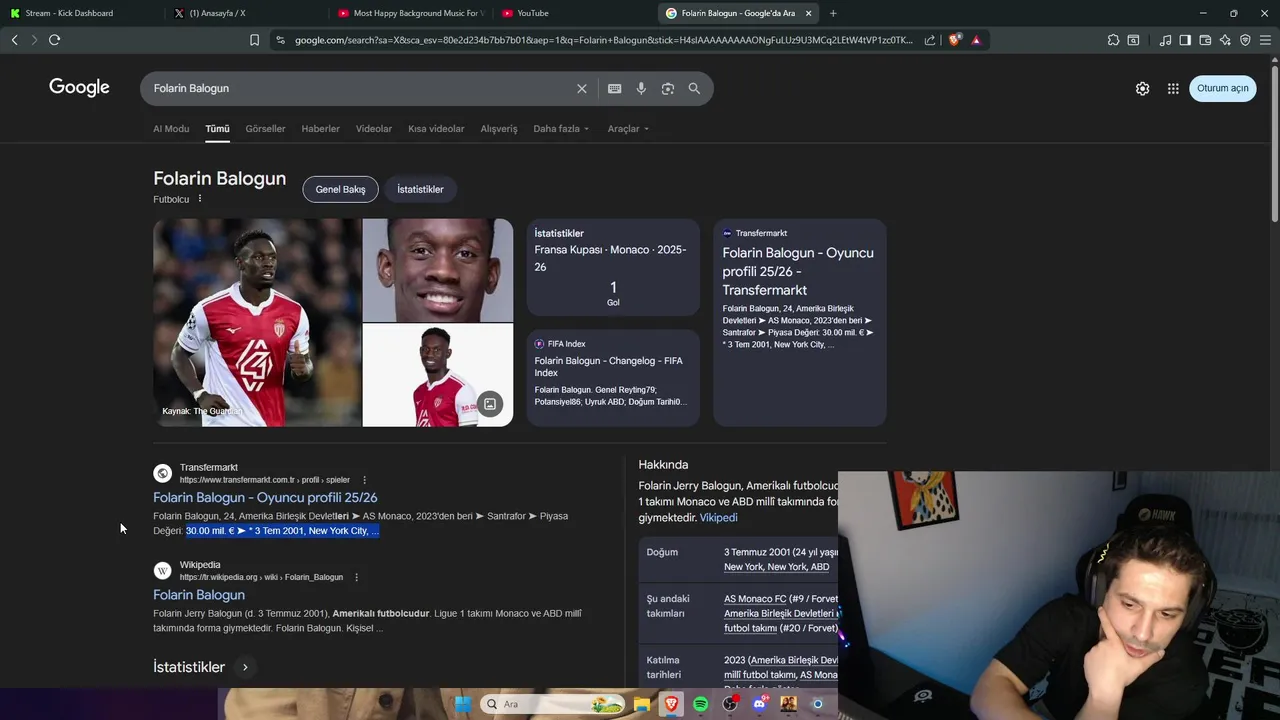
Task: Open the Wikipedia Folarin Balogun result link
Action: 199,595
